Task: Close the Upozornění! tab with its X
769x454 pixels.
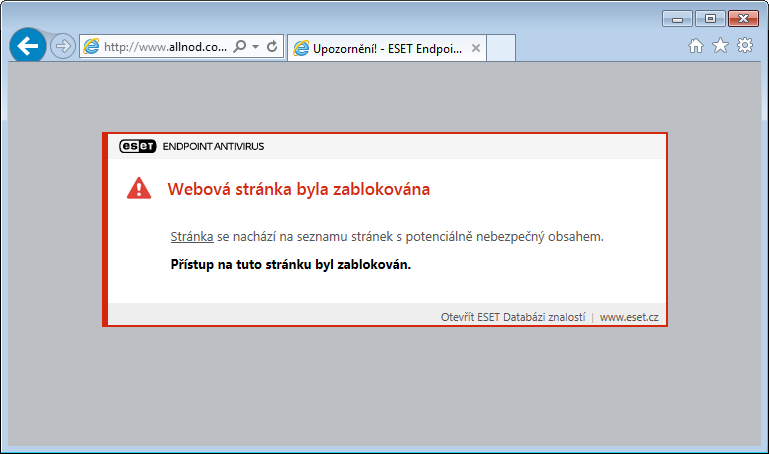Action: tap(476, 48)
